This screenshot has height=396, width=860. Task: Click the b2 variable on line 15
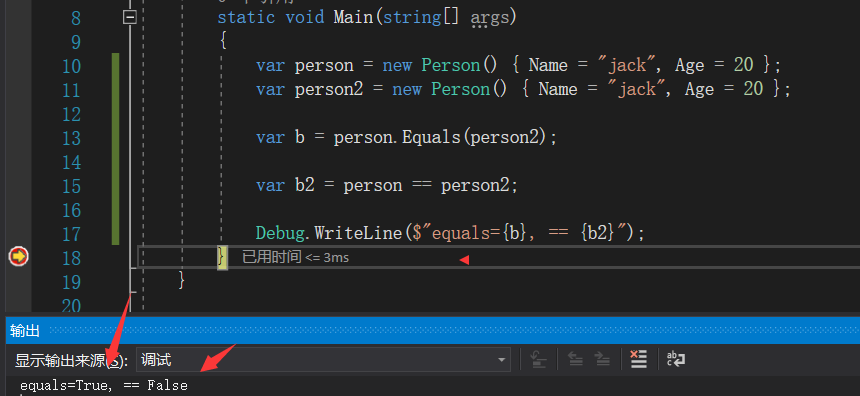click(x=304, y=185)
